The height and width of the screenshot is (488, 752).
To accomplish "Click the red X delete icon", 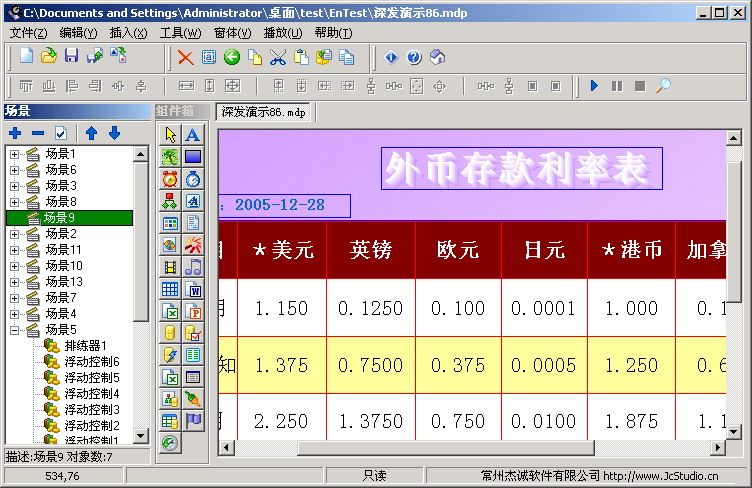I will [185, 58].
